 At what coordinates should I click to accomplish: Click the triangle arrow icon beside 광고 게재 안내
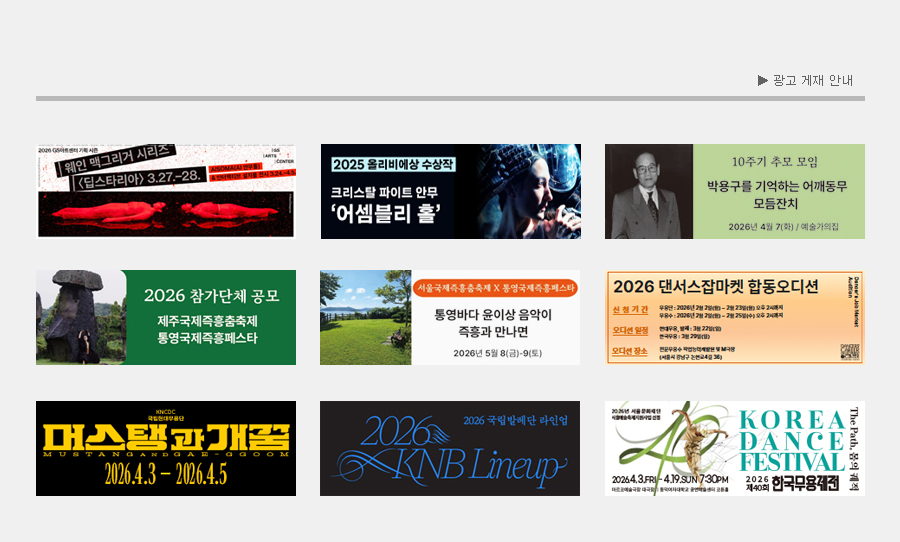(x=763, y=80)
